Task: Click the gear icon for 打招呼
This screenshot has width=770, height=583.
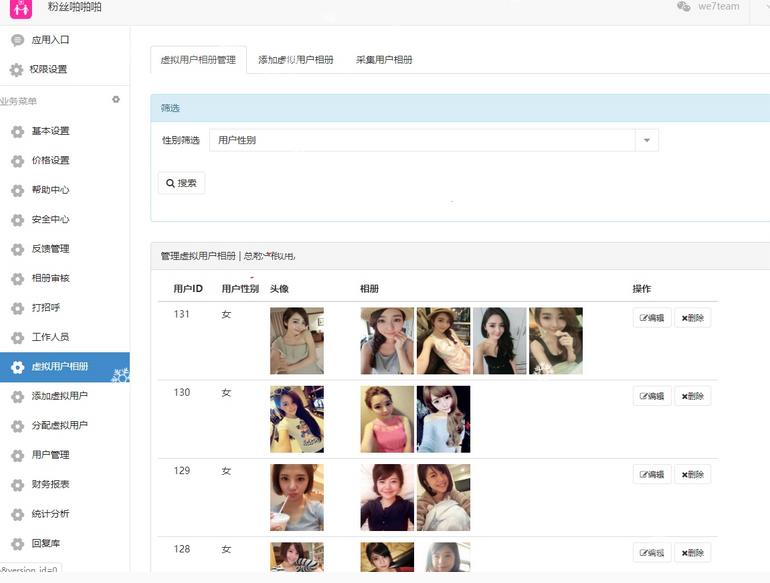Action: 17,308
